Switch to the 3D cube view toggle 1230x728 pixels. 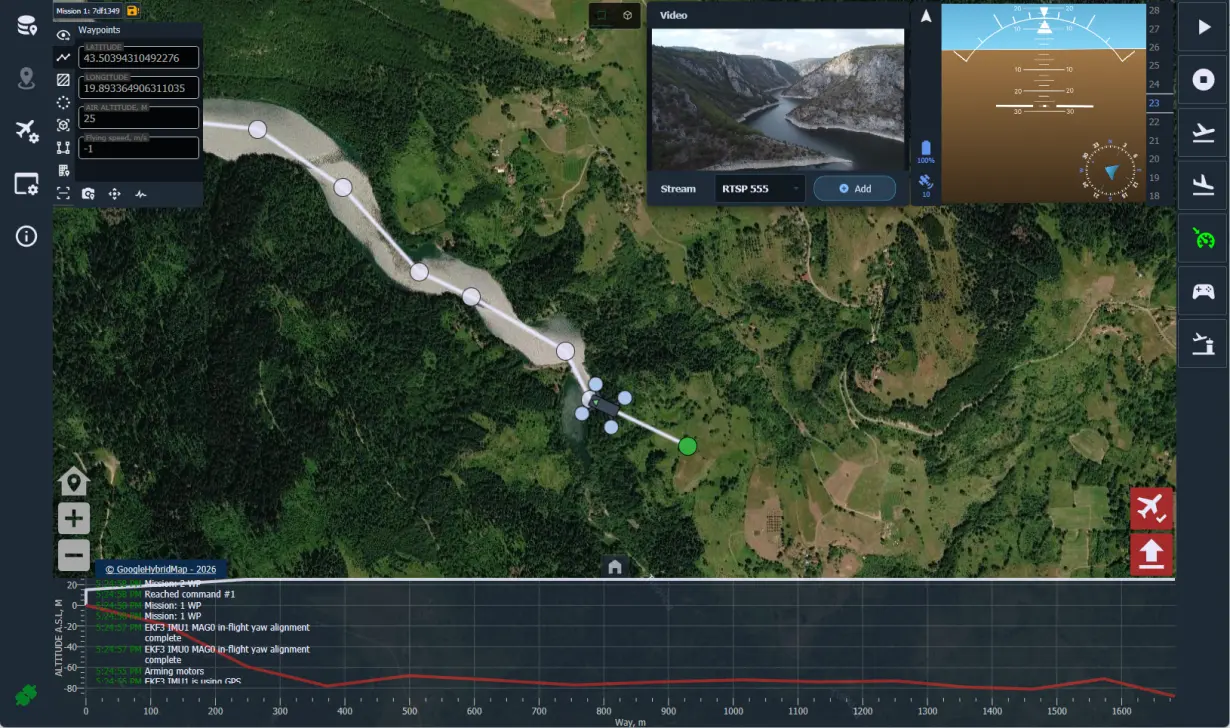coord(627,15)
